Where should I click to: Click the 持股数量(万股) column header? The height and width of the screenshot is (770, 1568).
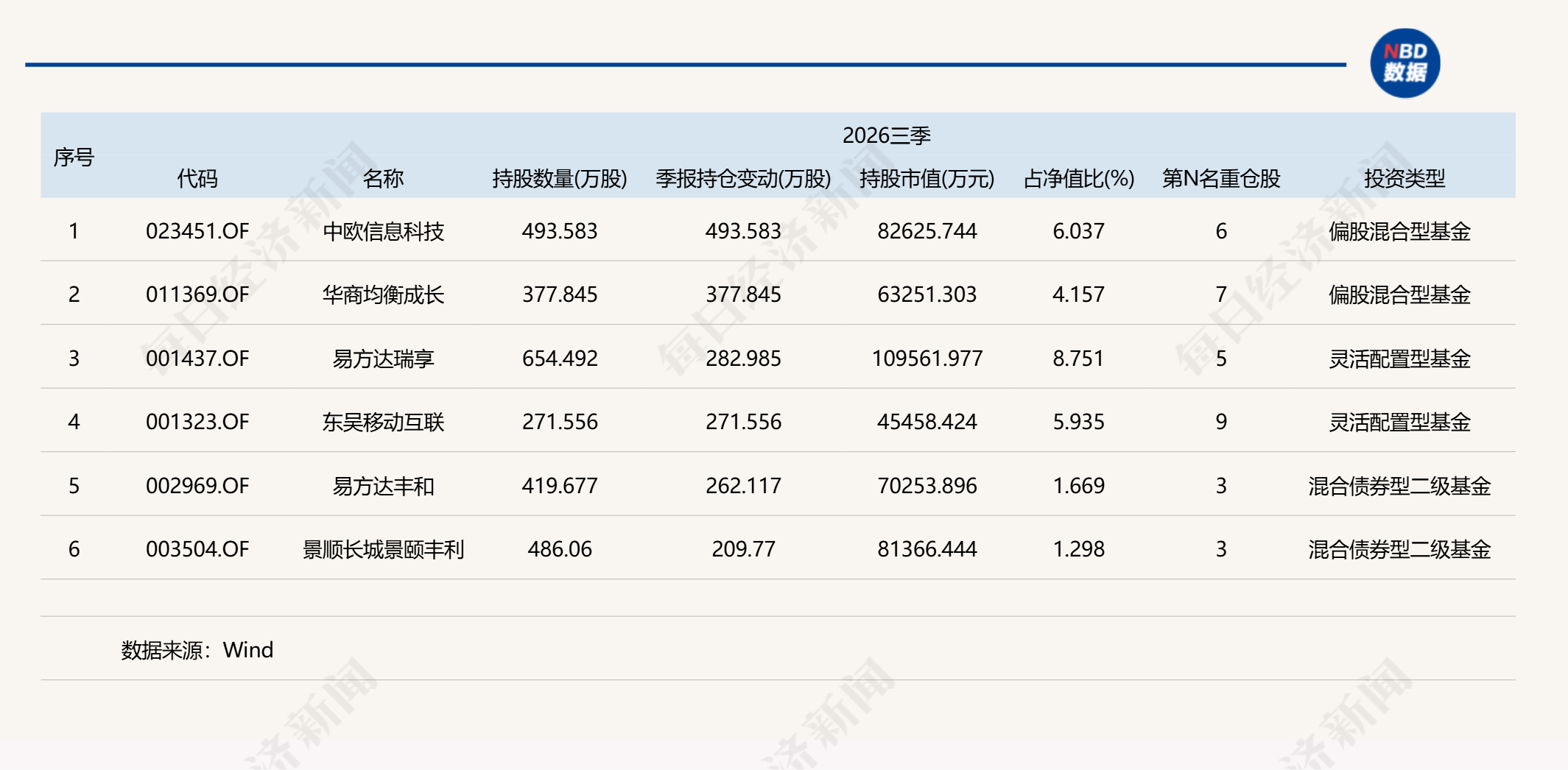[560, 178]
